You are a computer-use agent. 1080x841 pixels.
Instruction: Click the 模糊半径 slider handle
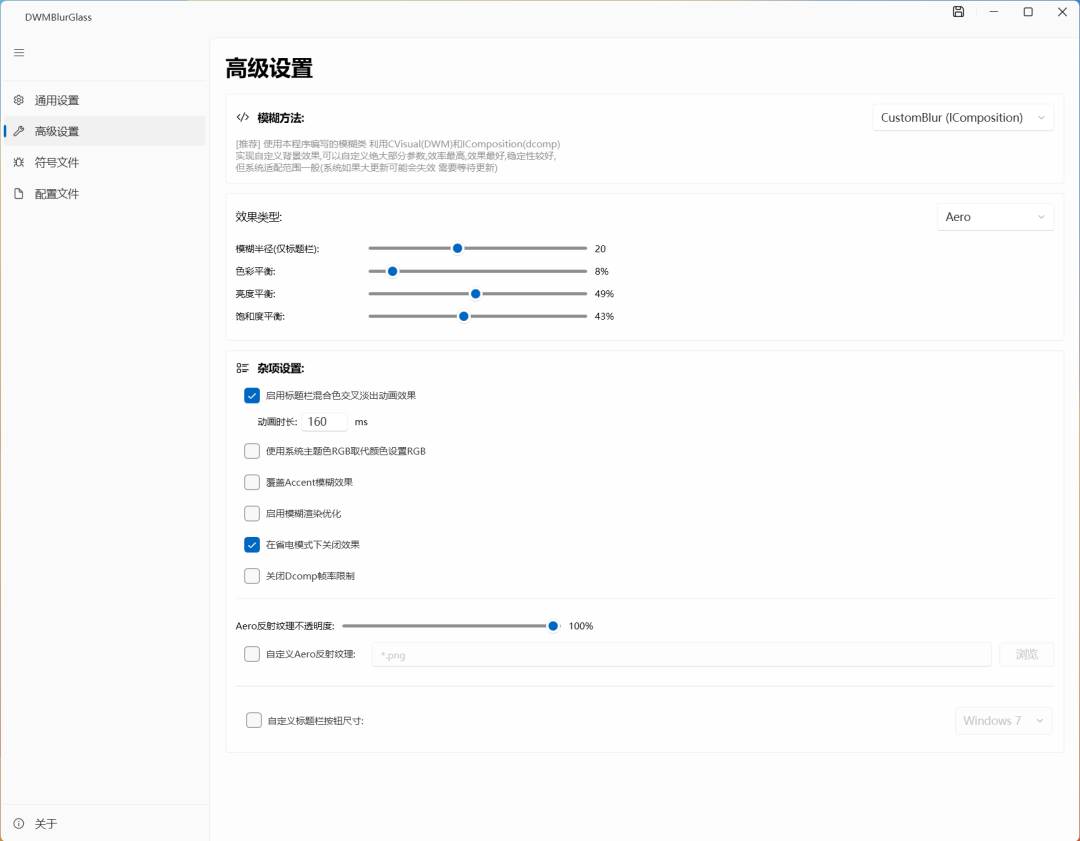point(457,248)
